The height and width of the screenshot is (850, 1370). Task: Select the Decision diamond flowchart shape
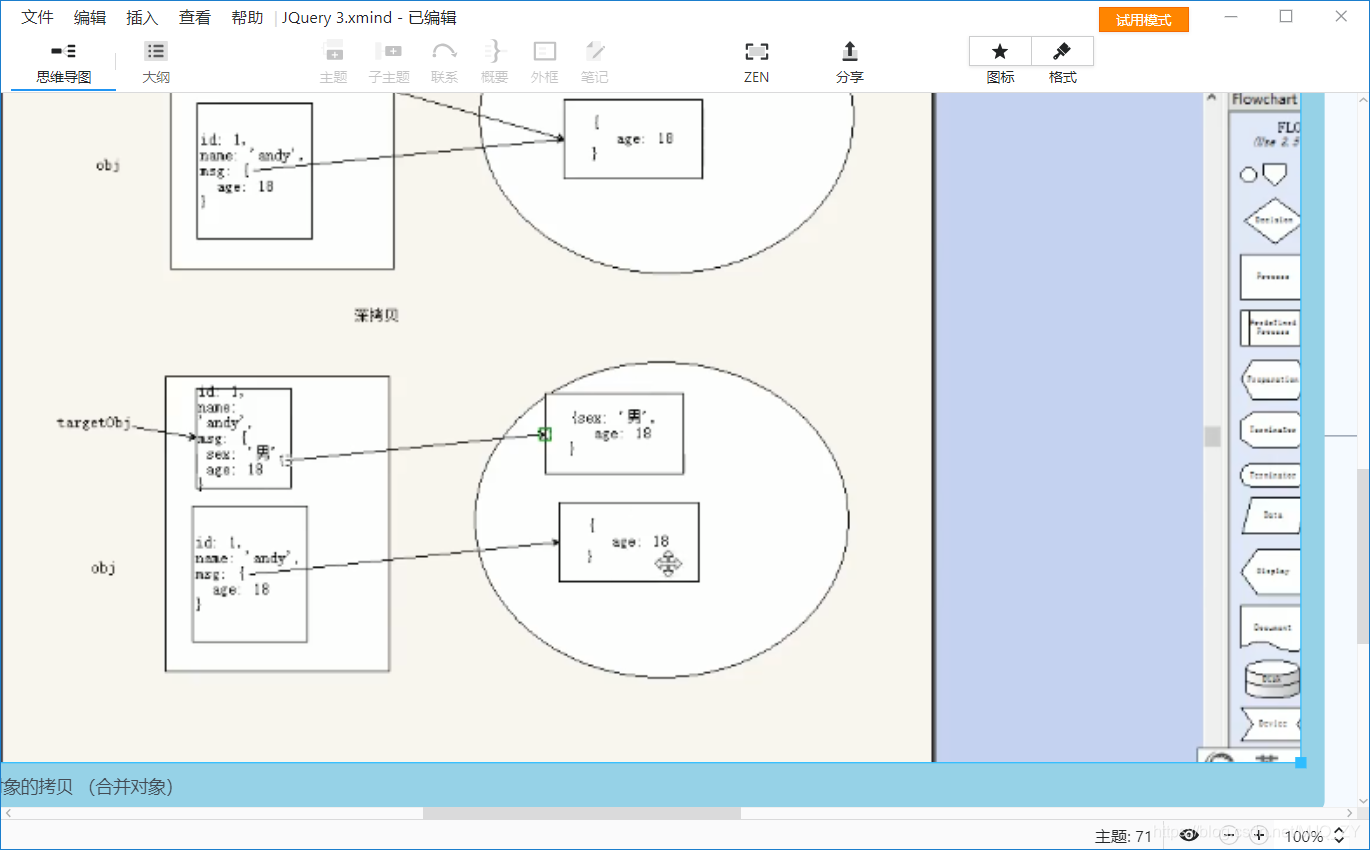coord(1272,220)
